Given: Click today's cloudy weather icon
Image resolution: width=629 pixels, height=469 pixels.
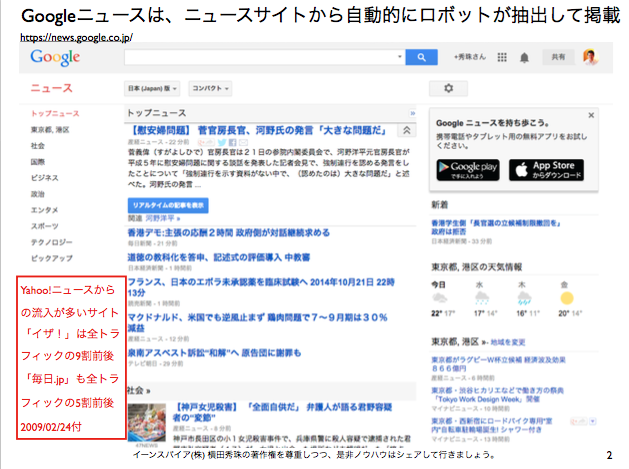Looking at the screenshot, I should [x=440, y=298].
